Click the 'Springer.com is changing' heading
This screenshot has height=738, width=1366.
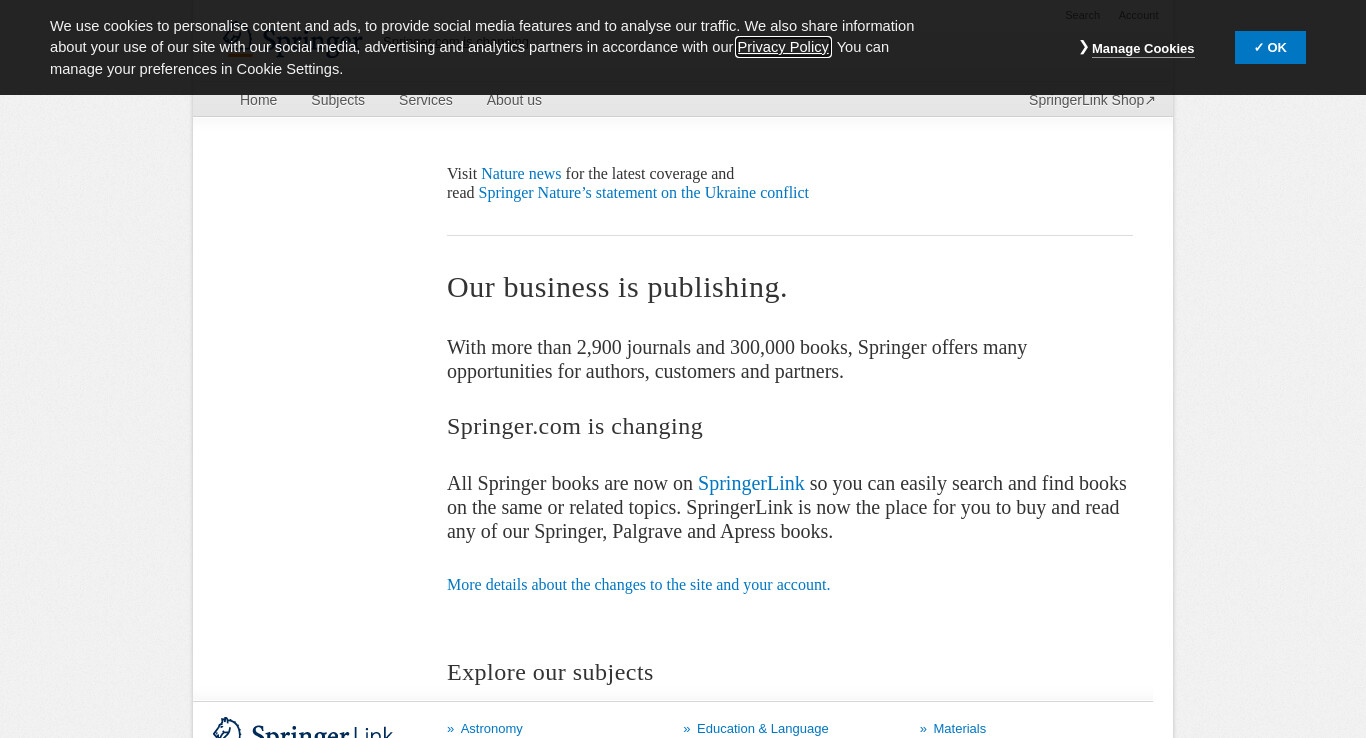click(x=575, y=427)
